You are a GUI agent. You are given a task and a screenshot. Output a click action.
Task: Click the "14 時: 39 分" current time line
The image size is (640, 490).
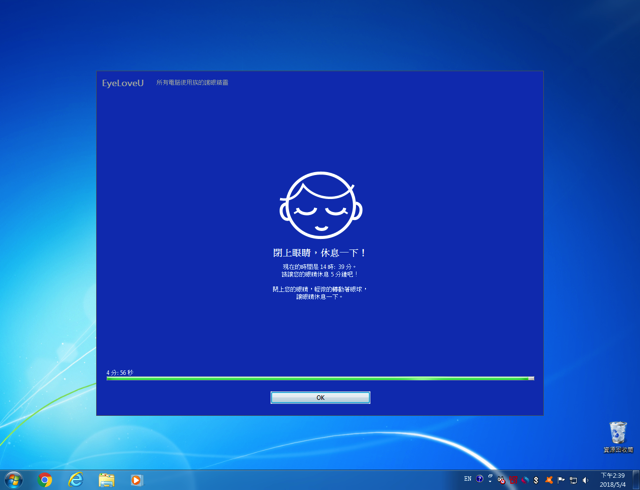click(x=320, y=267)
